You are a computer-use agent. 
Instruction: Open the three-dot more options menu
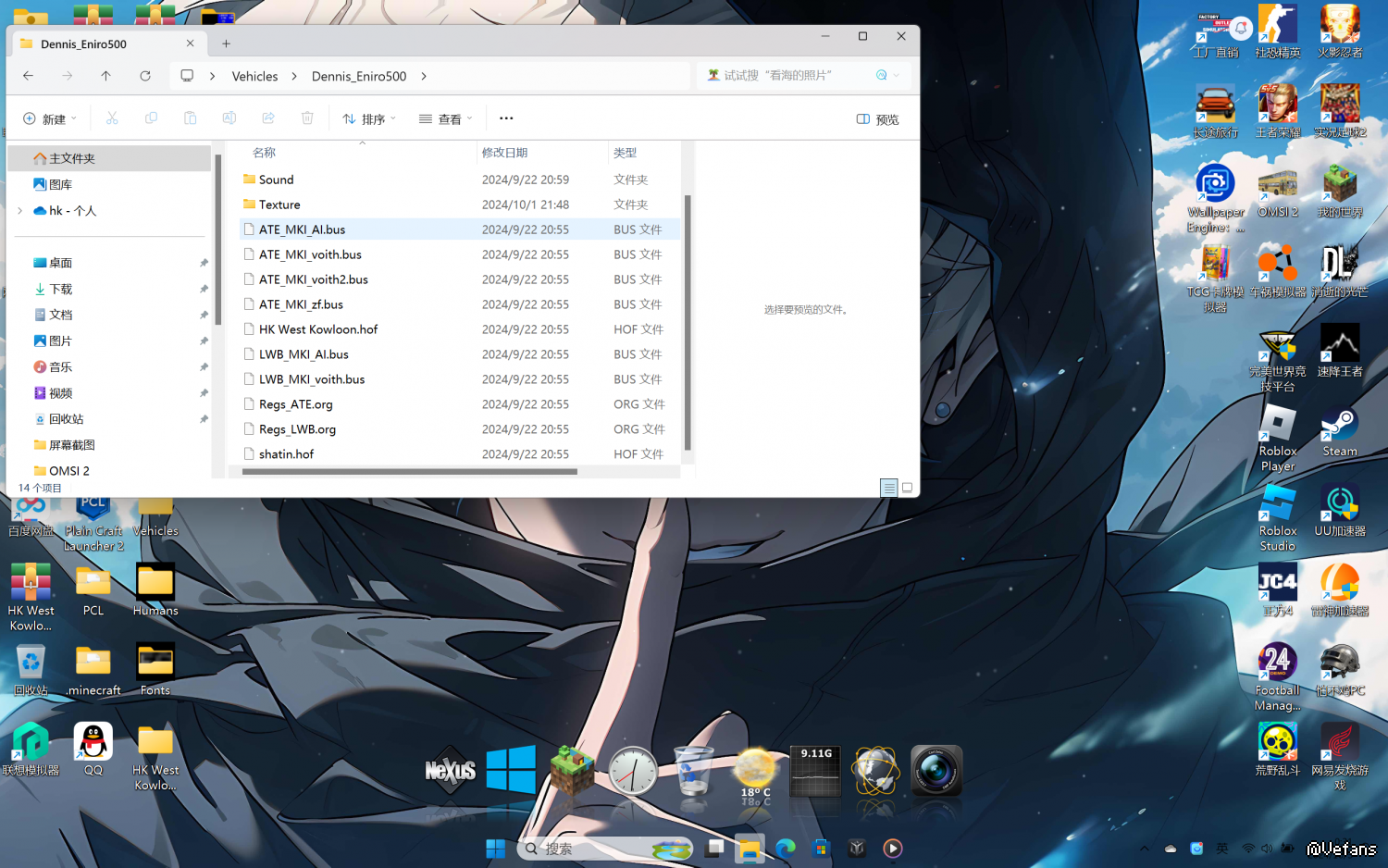pos(506,118)
